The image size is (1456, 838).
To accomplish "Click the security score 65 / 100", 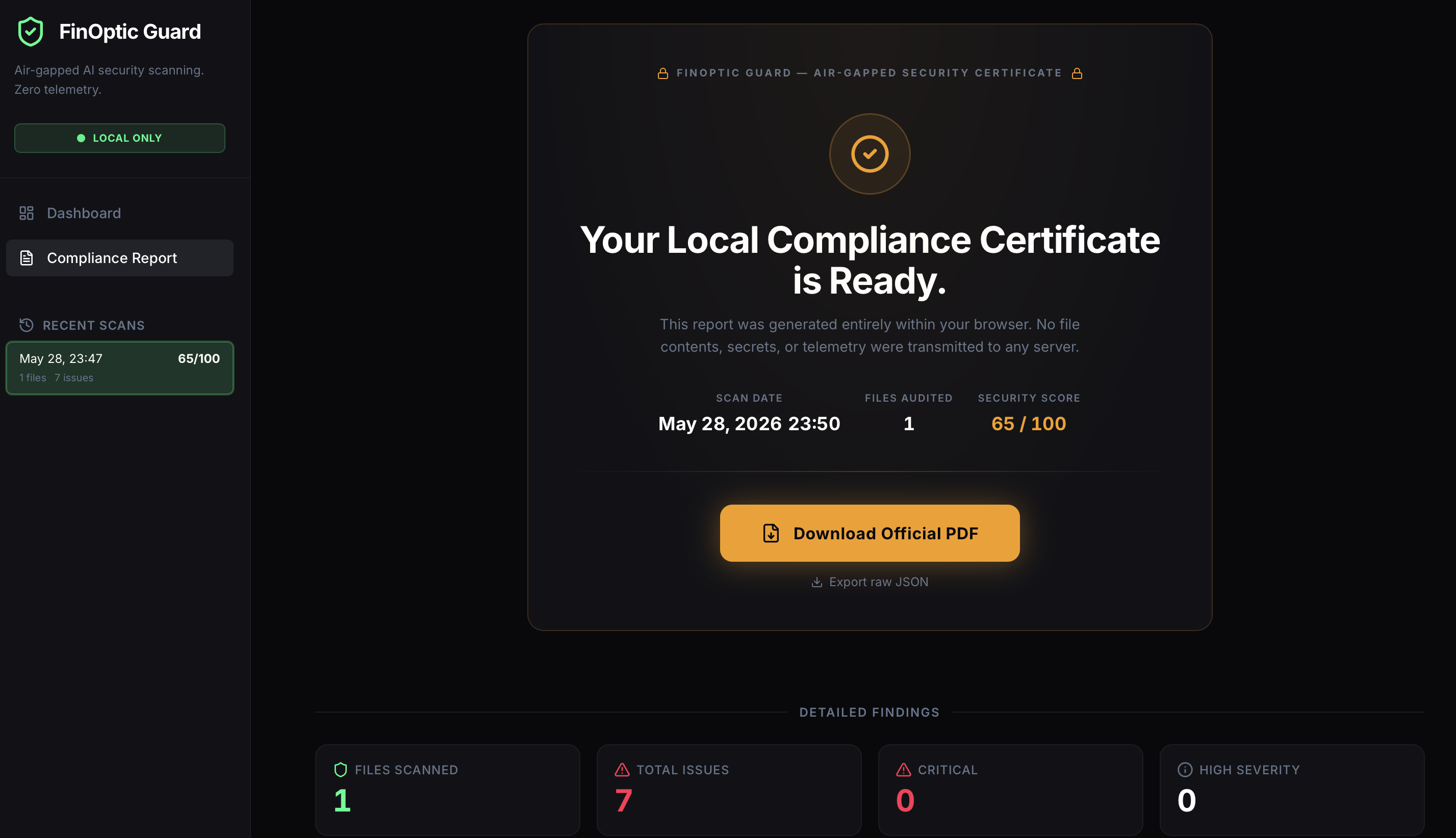I will [1028, 424].
